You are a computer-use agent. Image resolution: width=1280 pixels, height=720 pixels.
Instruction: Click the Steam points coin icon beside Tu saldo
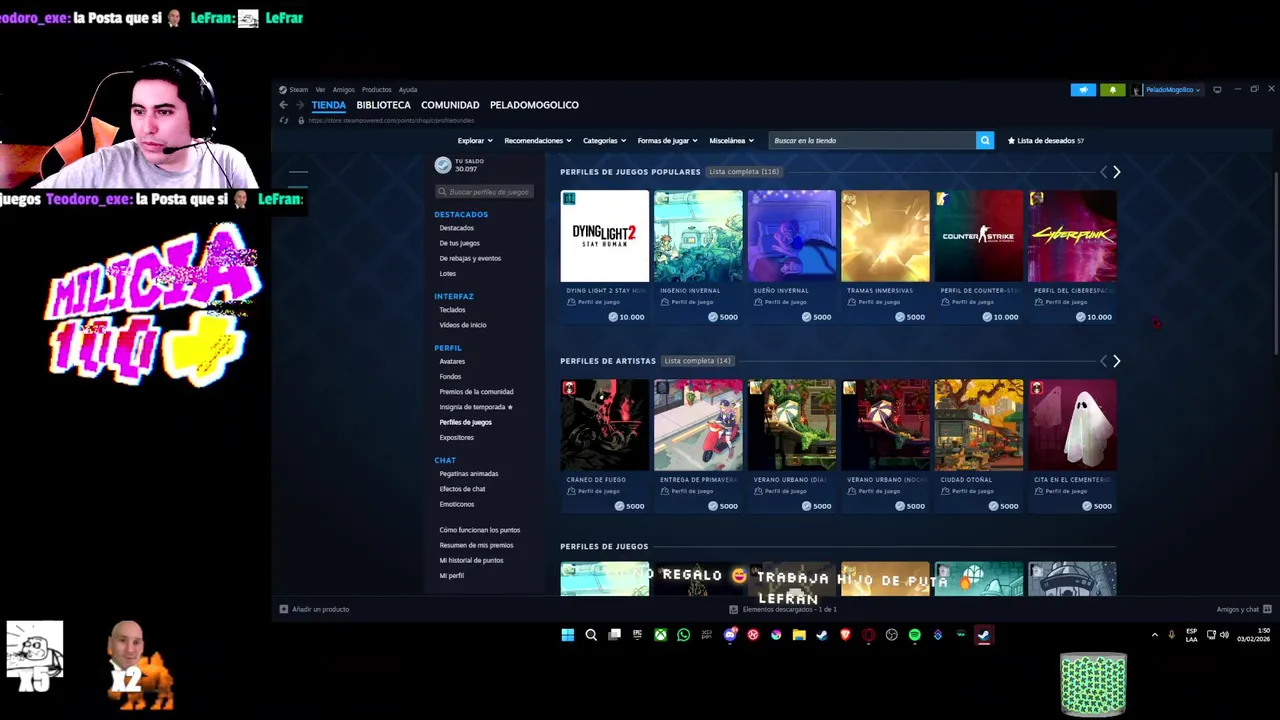click(x=443, y=165)
